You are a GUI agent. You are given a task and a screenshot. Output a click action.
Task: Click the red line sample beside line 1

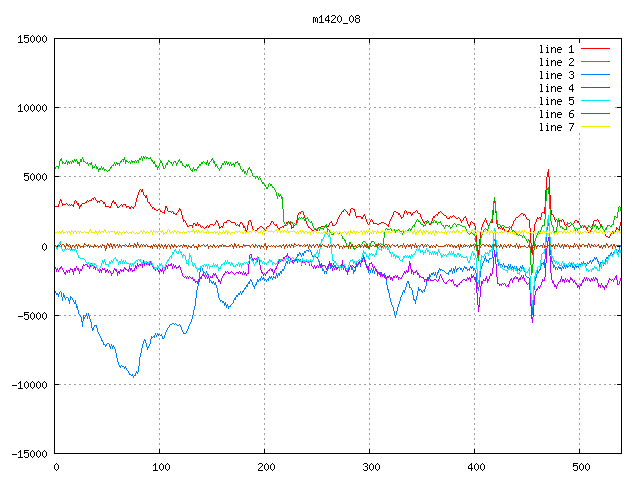click(595, 49)
